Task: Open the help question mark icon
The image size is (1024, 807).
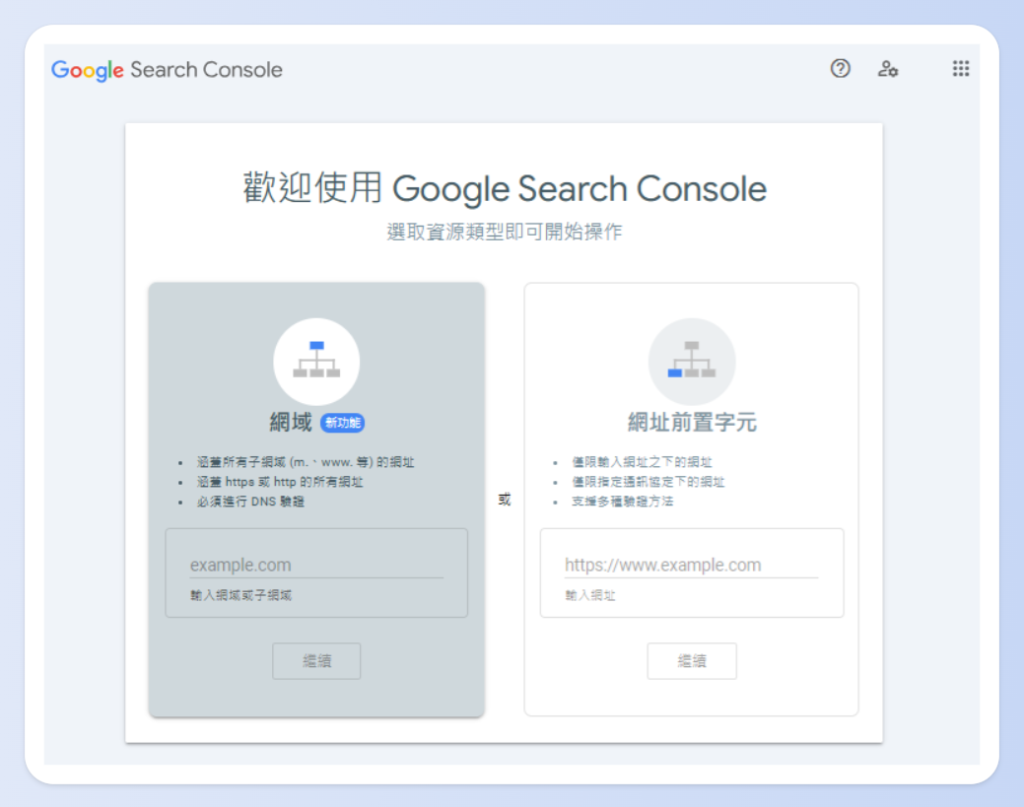Action: click(840, 68)
